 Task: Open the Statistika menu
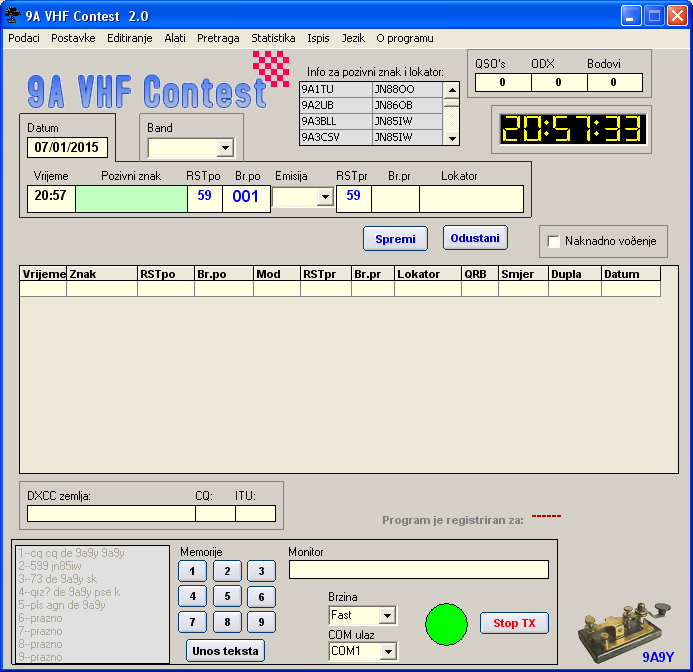pyautogui.click(x=273, y=38)
